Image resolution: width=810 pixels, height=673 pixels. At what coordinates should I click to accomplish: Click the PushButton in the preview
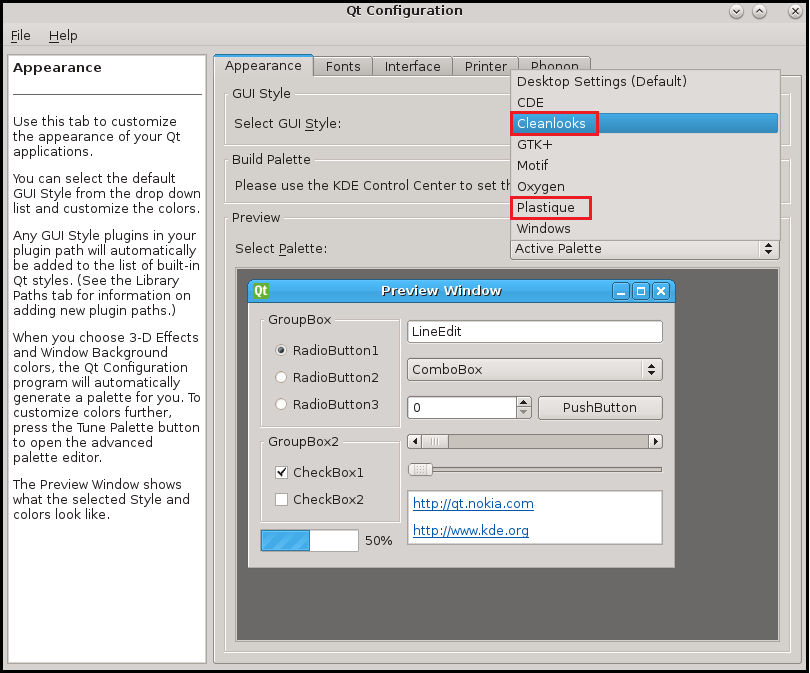click(x=600, y=408)
